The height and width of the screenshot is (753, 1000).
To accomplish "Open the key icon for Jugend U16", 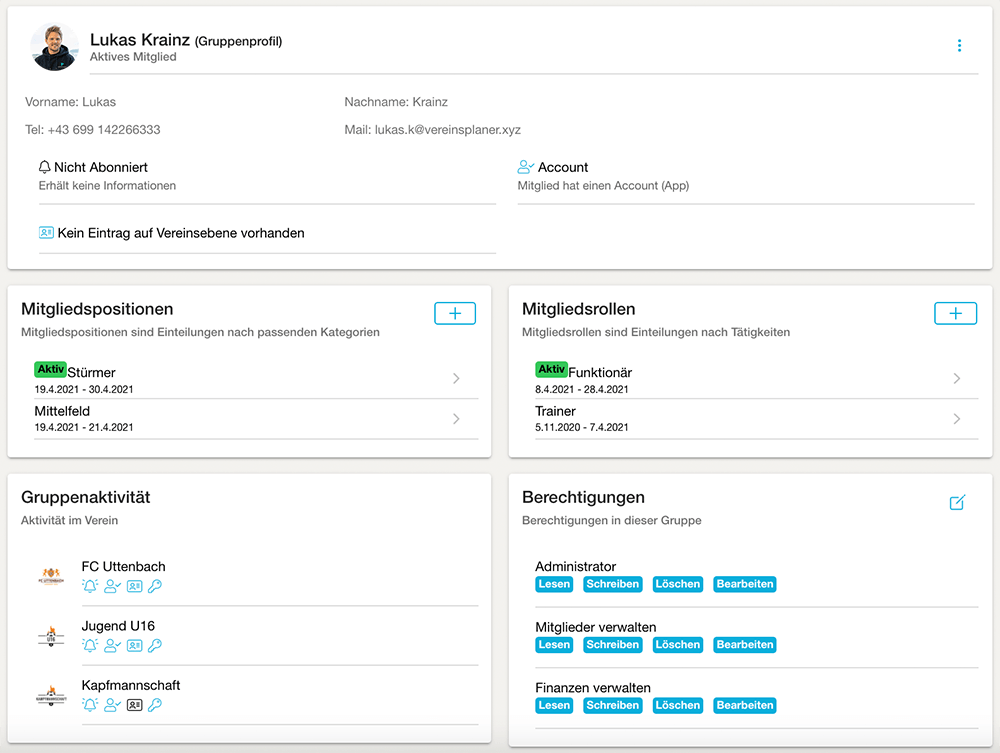I will tap(155, 646).
